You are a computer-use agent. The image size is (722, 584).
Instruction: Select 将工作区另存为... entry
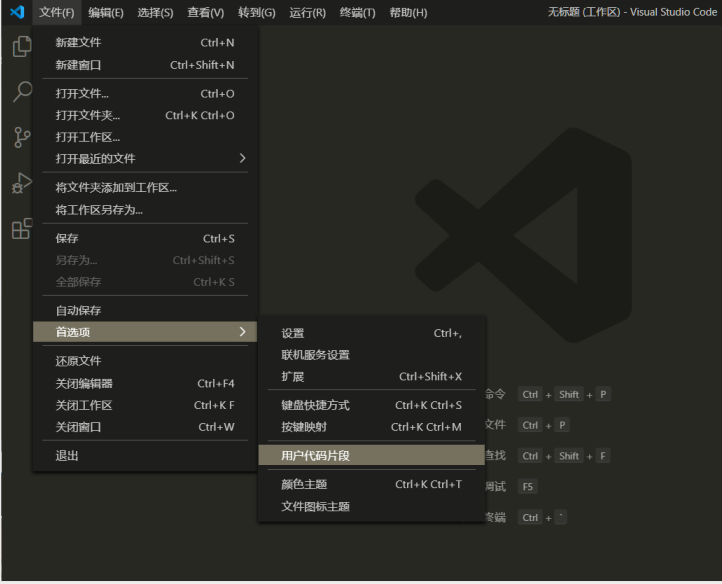(x=145, y=210)
